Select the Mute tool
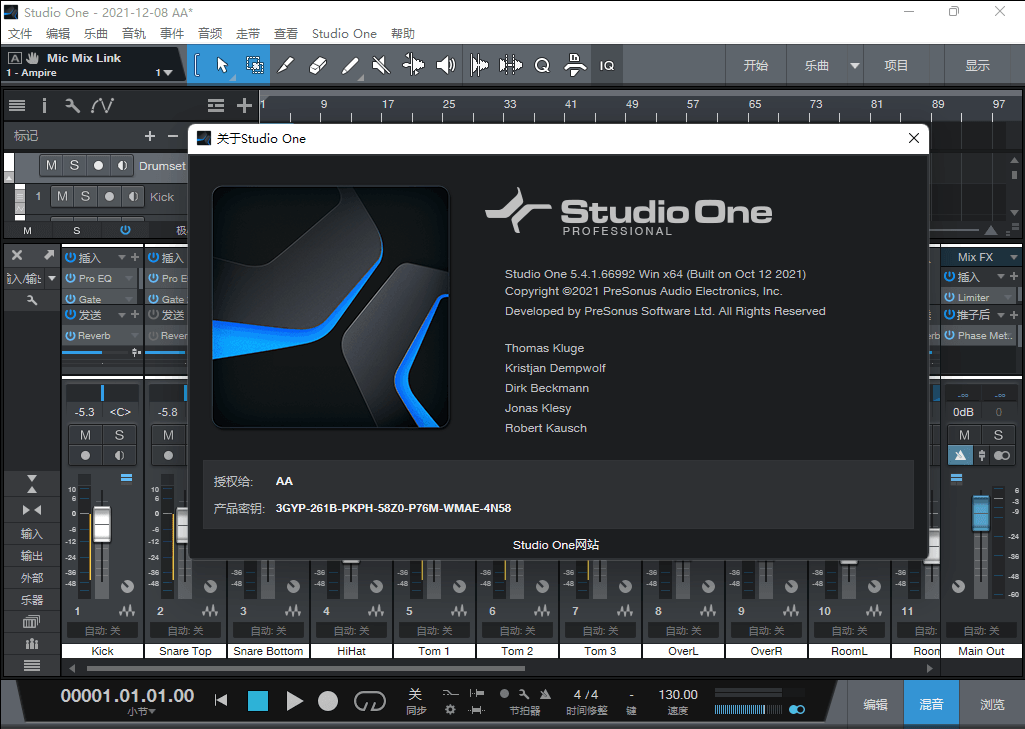Viewport: 1025px width, 729px height. point(381,65)
